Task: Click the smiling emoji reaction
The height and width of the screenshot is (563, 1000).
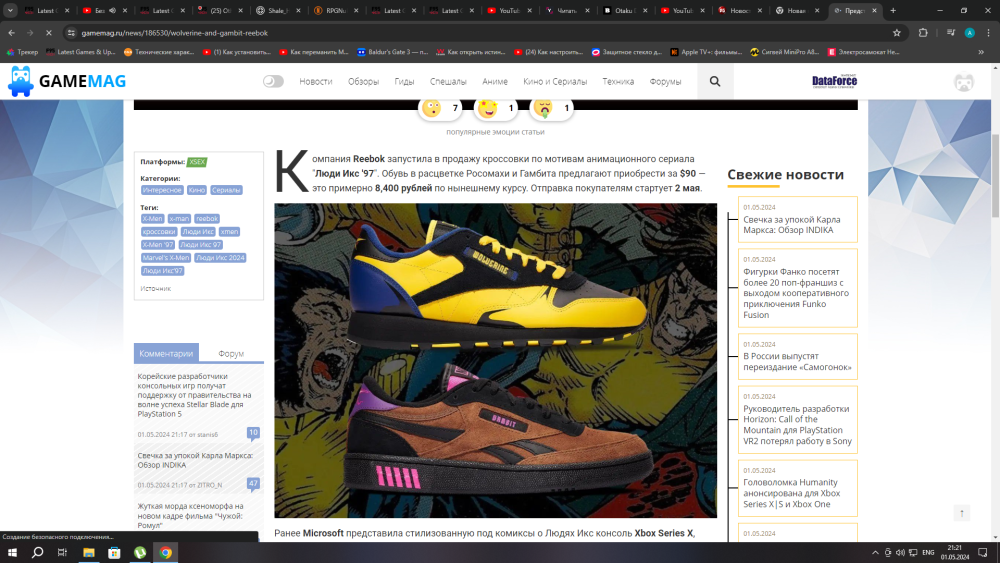Action: tap(487, 108)
